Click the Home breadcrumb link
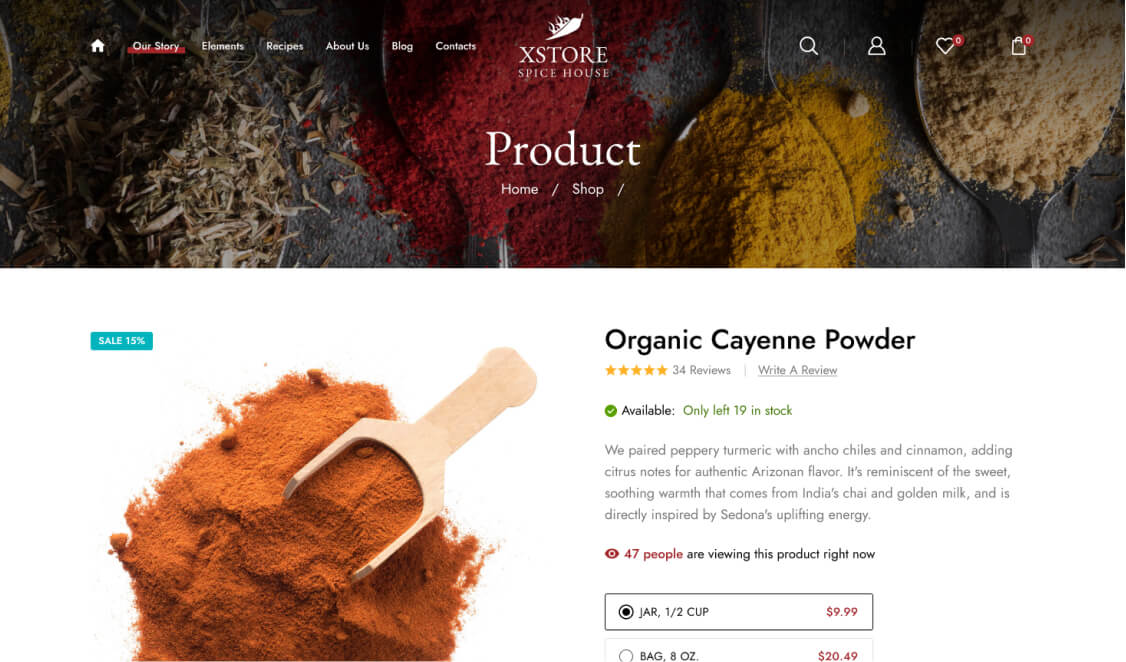1126x662 pixels. [x=519, y=189]
